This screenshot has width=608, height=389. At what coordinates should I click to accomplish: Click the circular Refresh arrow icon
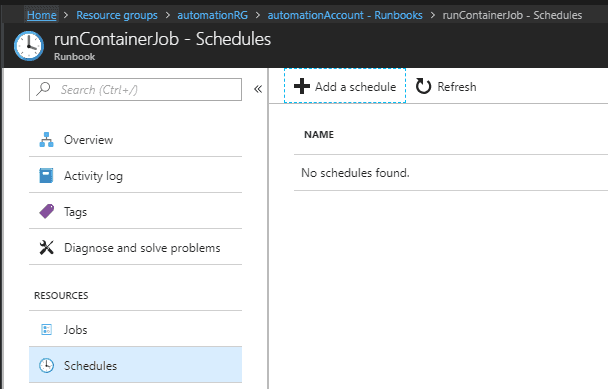(x=423, y=86)
